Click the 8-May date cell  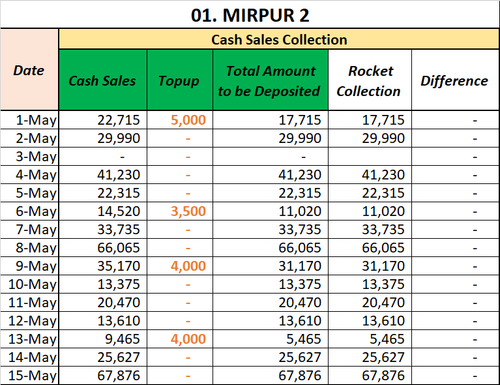tap(29, 248)
